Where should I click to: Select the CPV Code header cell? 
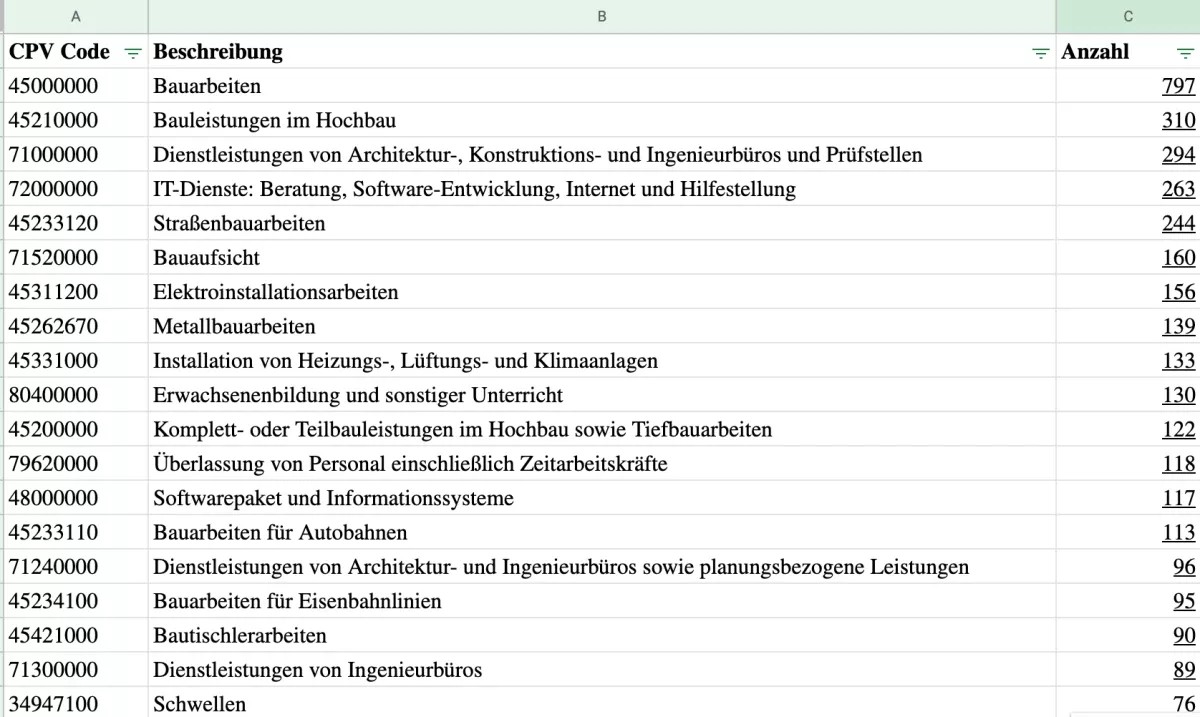[60, 52]
